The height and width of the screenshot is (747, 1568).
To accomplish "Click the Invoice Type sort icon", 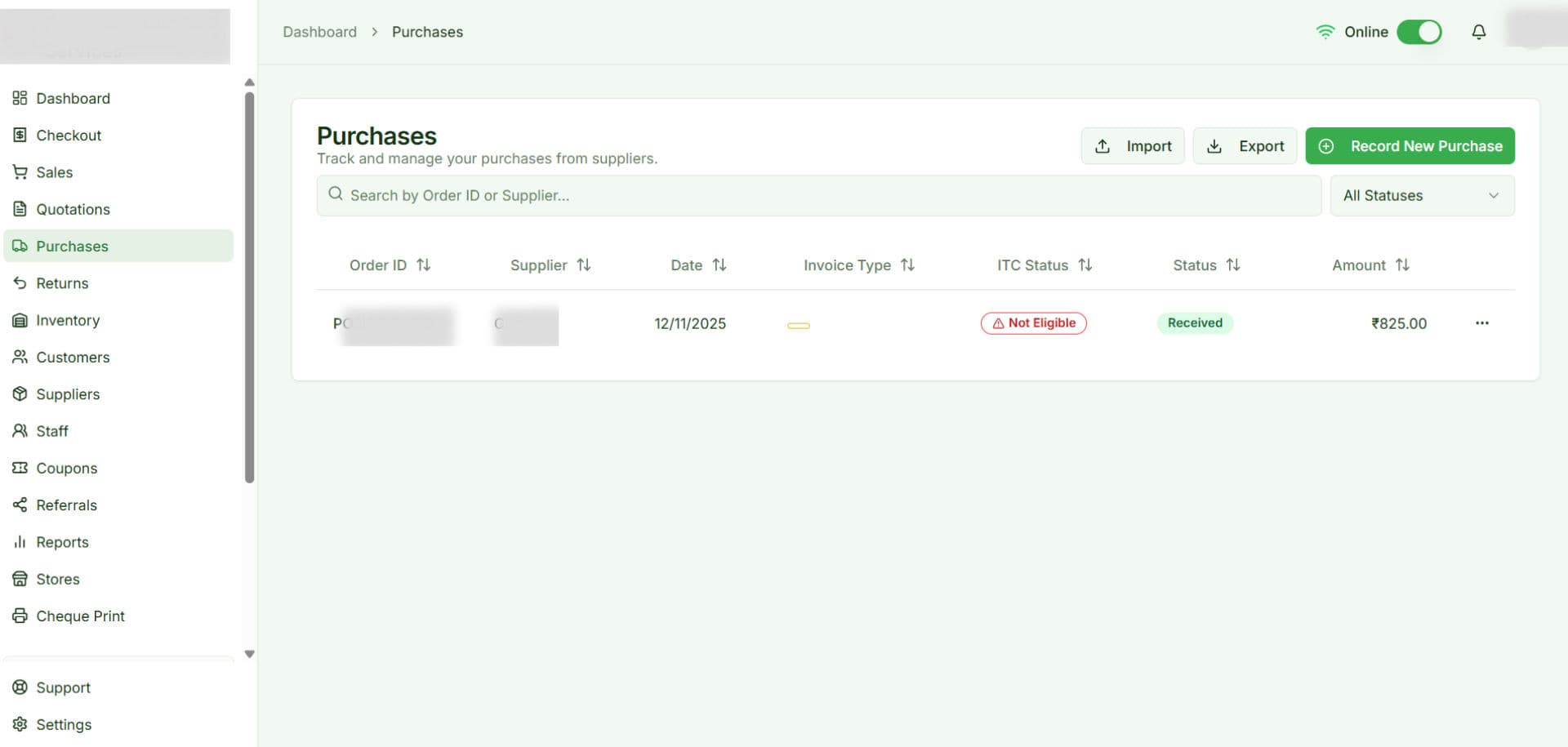I will coord(907,265).
